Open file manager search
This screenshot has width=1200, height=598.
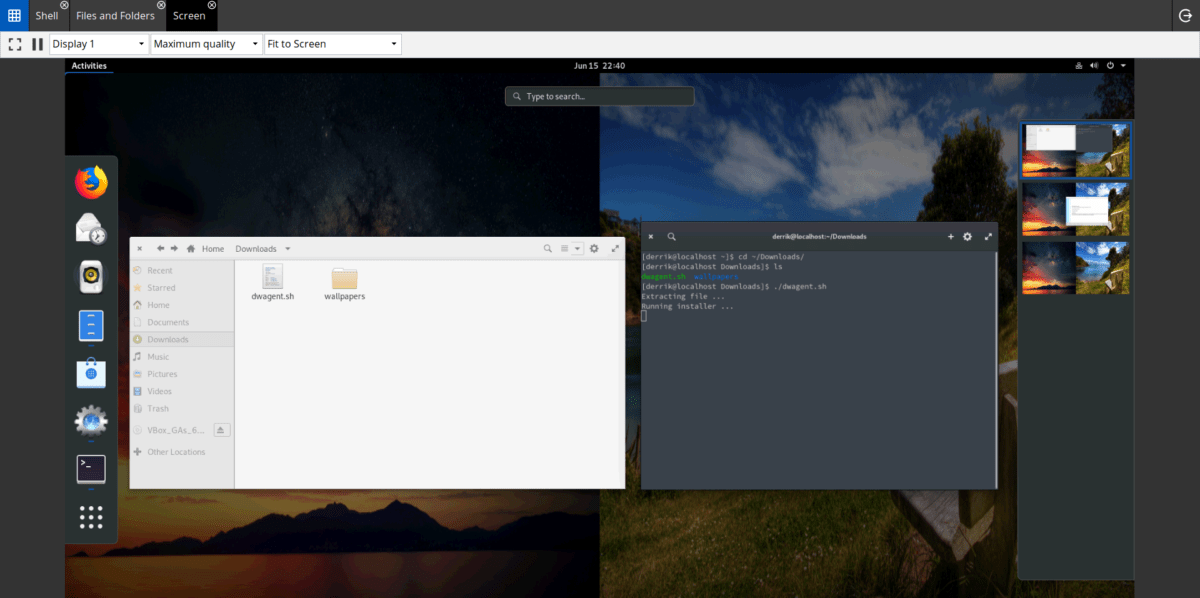[547, 248]
